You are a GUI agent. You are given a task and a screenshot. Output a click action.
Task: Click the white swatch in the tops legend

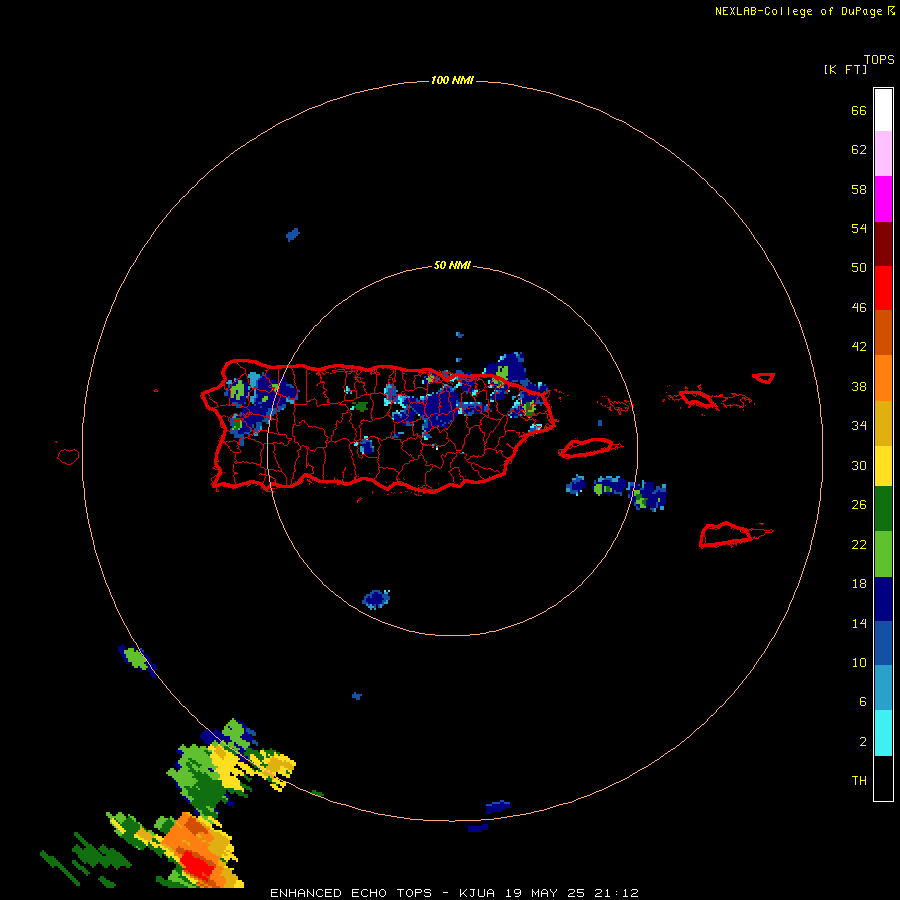tap(883, 110)
